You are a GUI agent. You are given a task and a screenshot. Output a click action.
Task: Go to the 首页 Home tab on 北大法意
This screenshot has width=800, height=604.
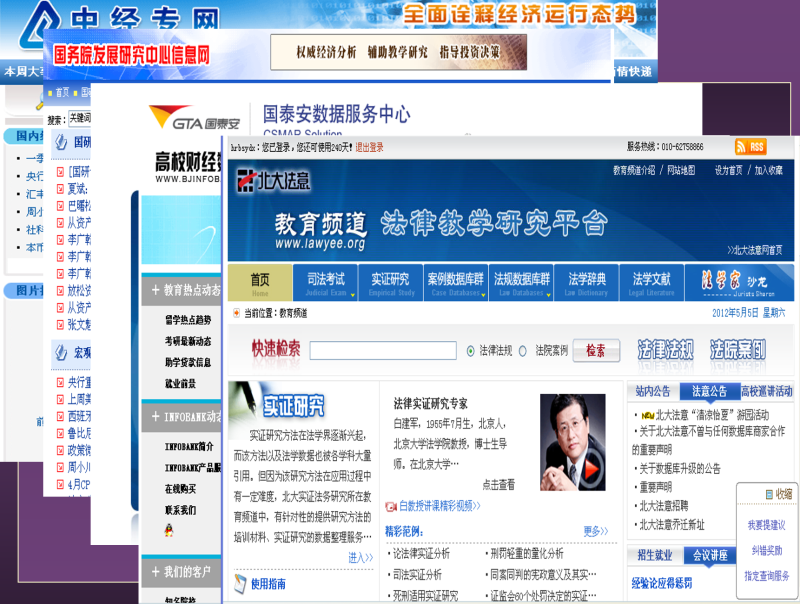coord(260,283)
